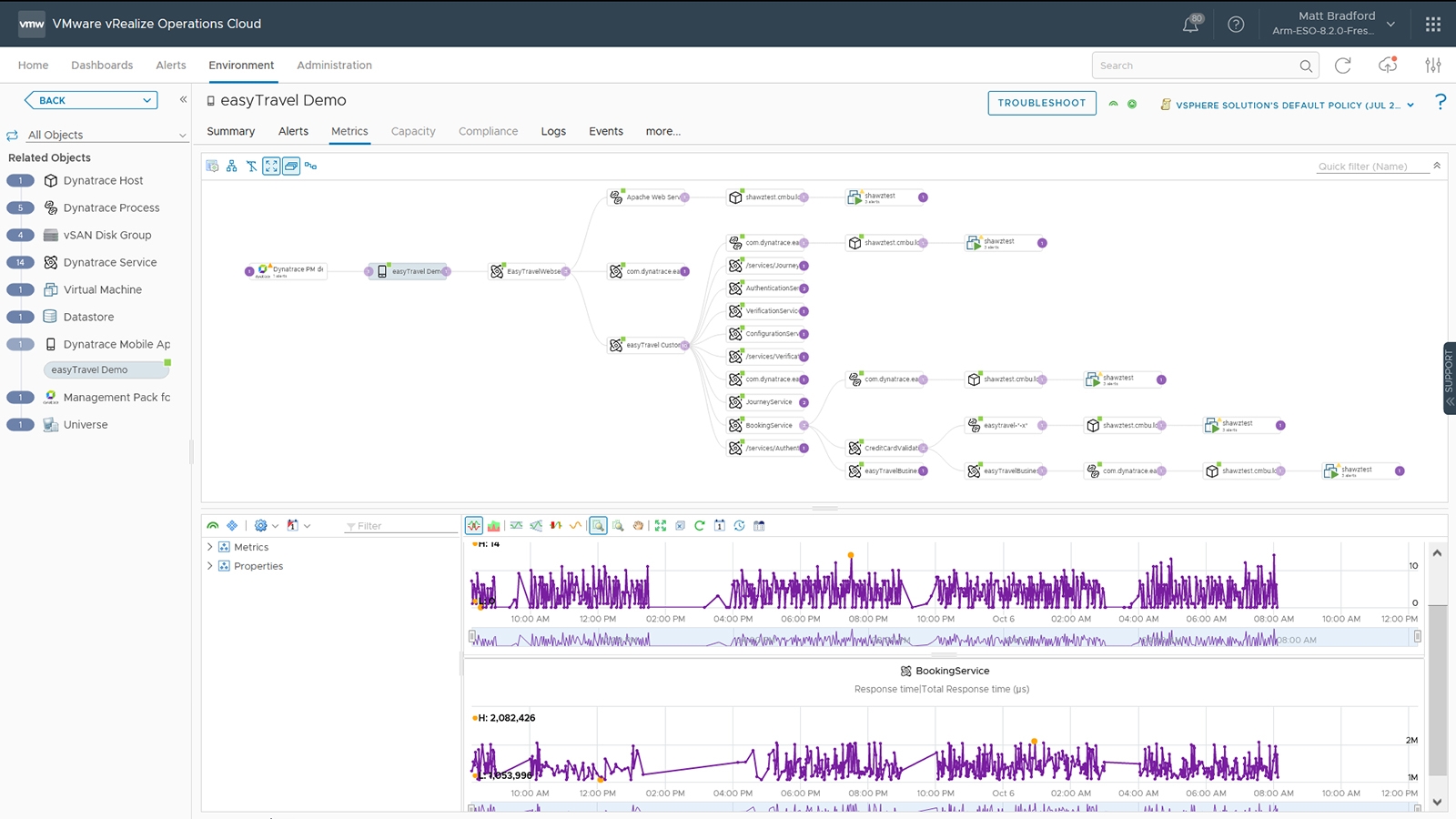Click the blue diamond properties icon above metric tree
Viewport: 1456px width, 819px height.
pyautogui.click(x=232, y=525)
